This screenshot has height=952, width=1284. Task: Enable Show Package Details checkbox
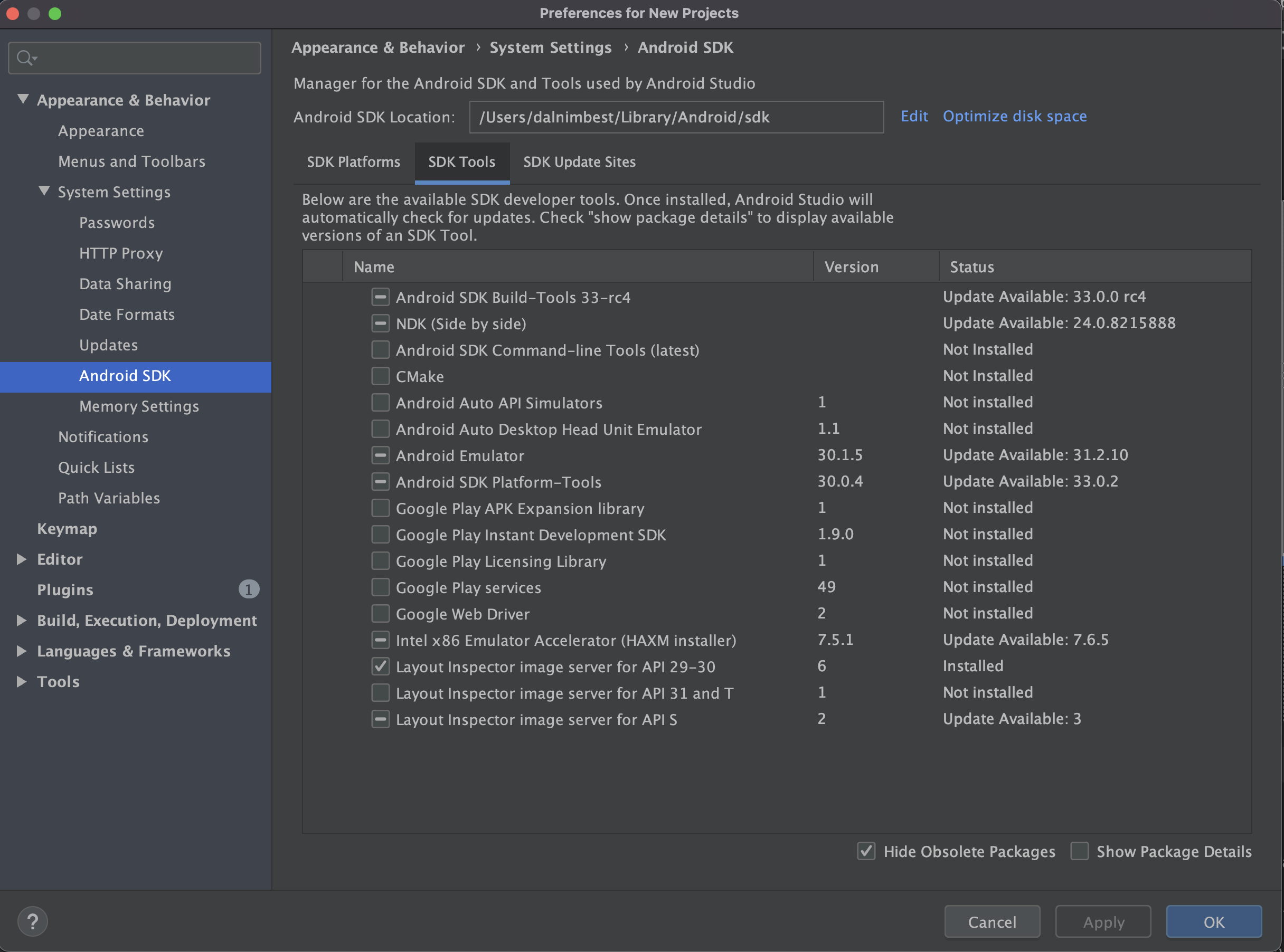1079,851
